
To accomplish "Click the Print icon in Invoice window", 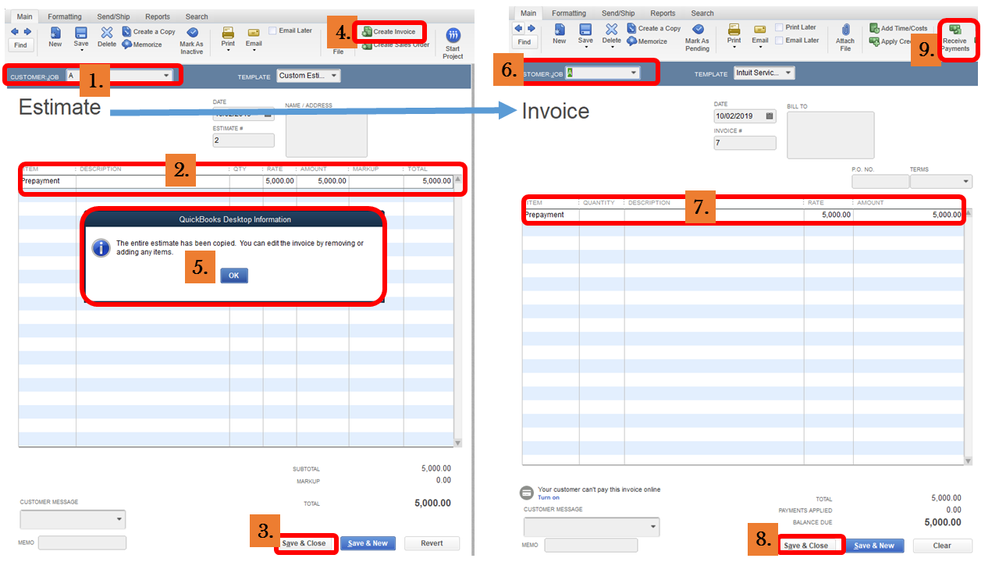I will (x=734, y=29).
